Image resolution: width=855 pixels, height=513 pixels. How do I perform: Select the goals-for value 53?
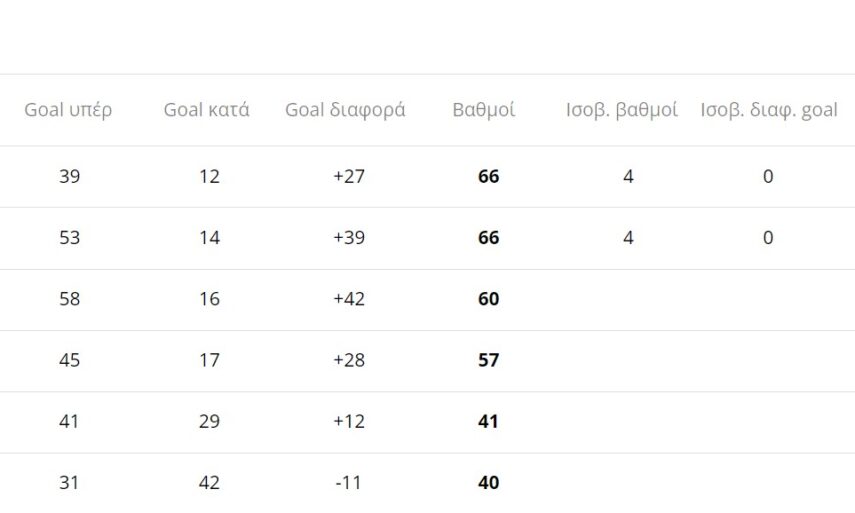click(69, 238)
